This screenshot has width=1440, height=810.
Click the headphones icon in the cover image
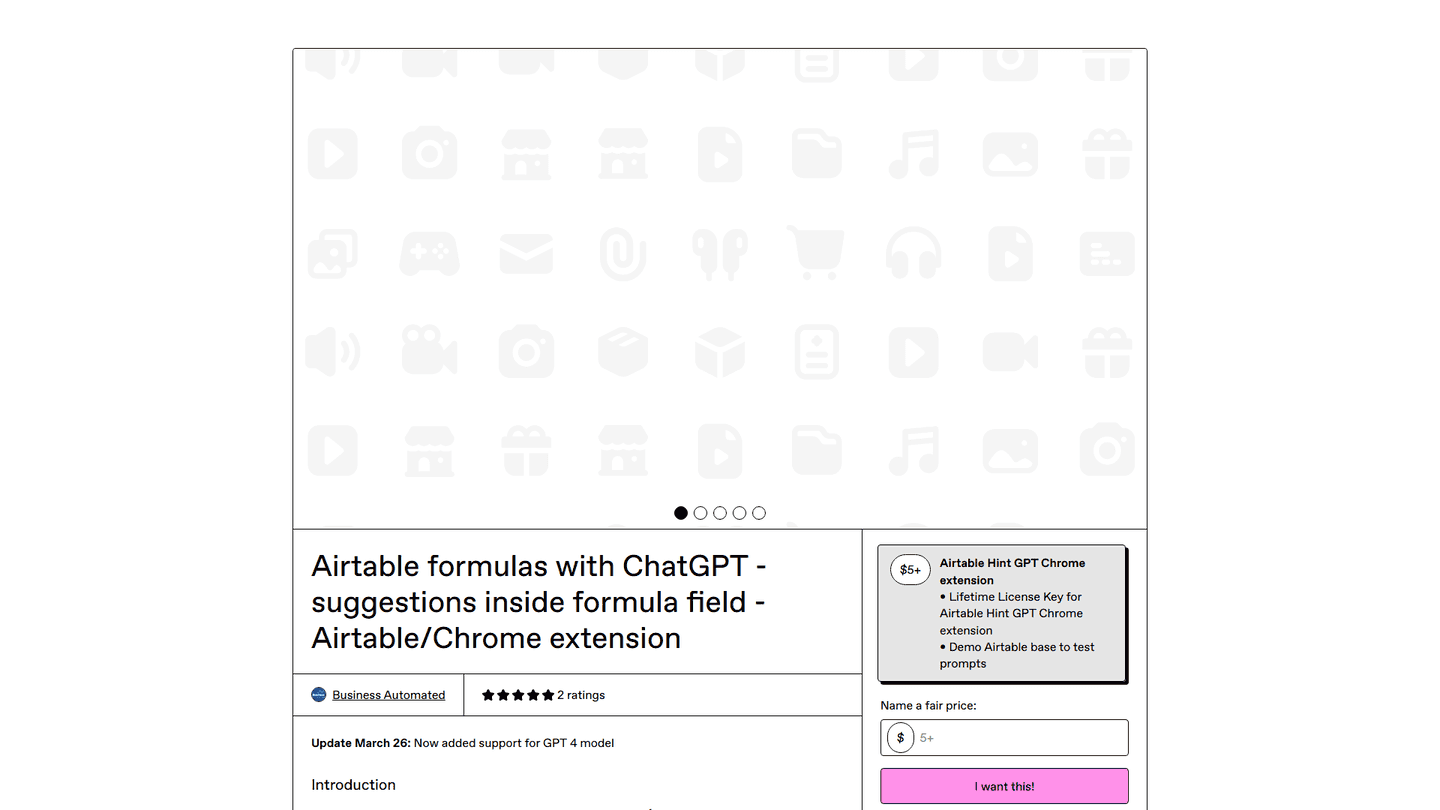point(913,253)
